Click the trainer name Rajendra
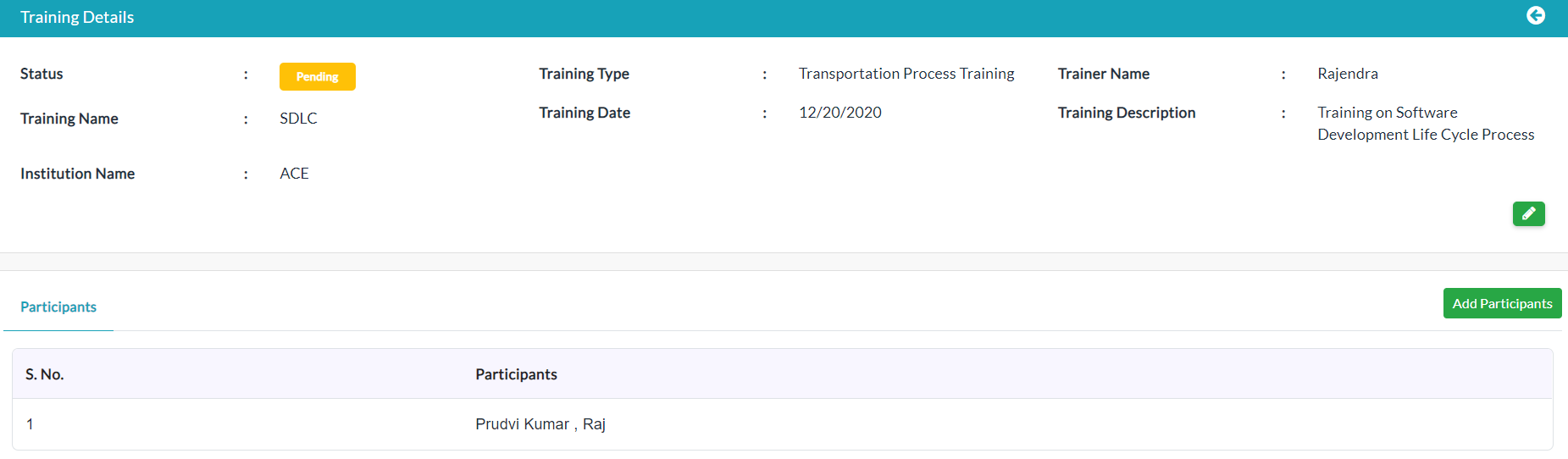1568x459 pixels. pos(1347,74)
